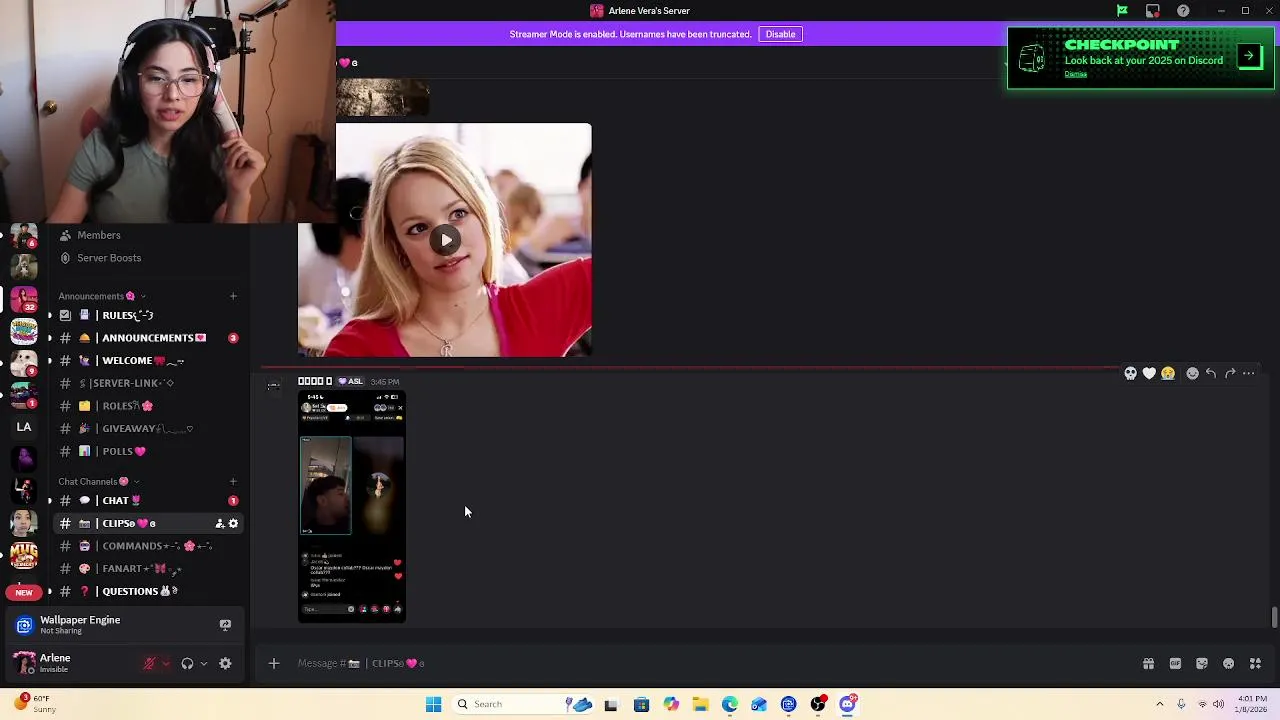Expand the arrow beside ANNOUNCEMENTS channel
The width and height of the screenshot is (1280, 720).
tap(49, 338)
